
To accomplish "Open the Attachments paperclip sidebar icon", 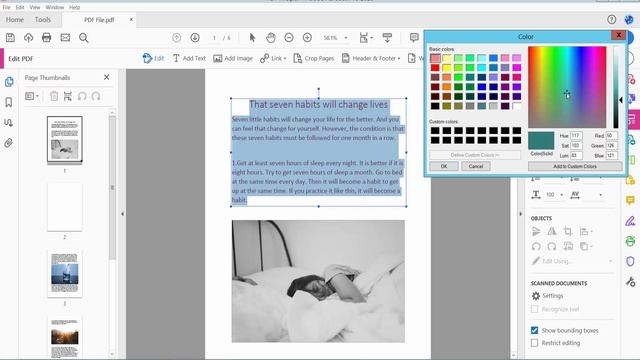I will coord(9,143).
